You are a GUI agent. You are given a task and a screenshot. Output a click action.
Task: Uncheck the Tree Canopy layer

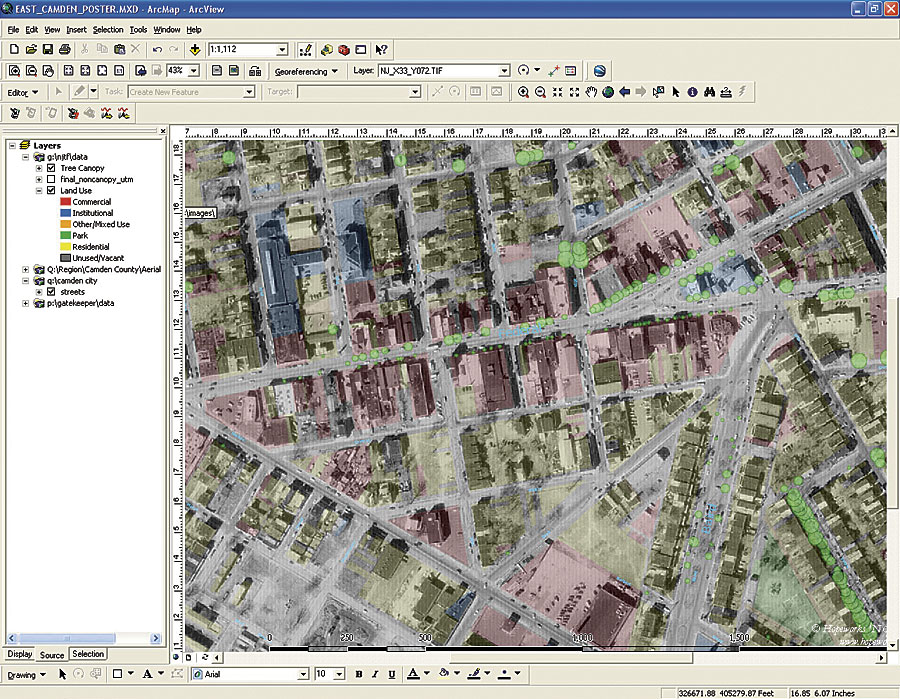(51, 168)
